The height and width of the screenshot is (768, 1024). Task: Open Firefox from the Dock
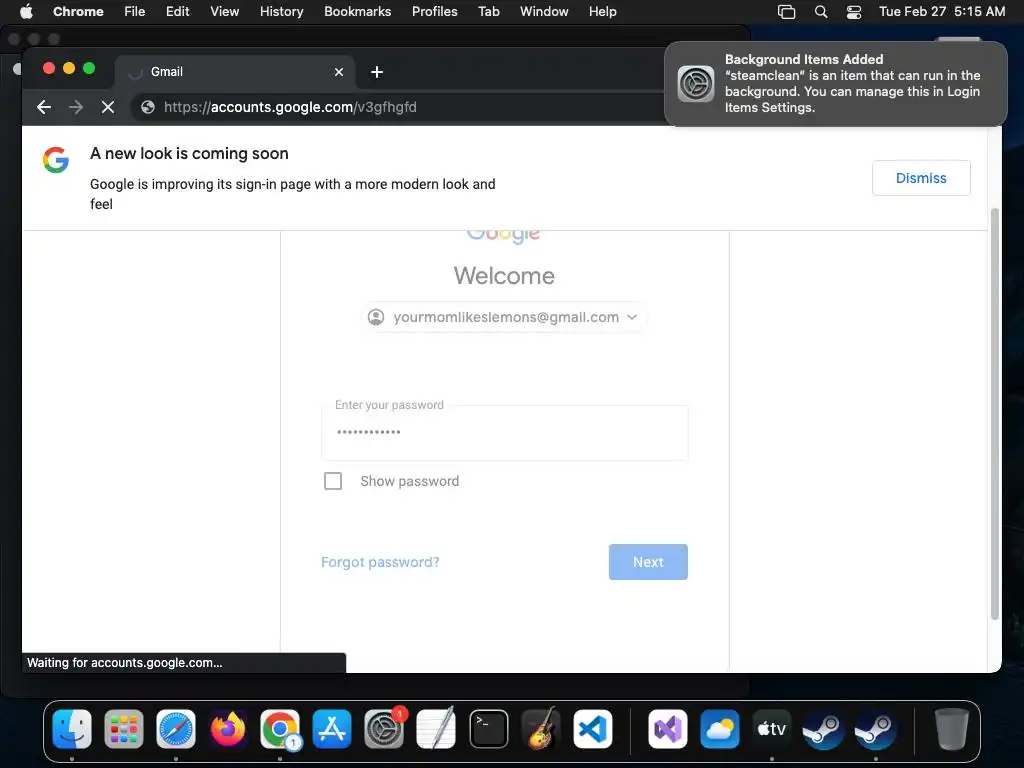point(228,729)
